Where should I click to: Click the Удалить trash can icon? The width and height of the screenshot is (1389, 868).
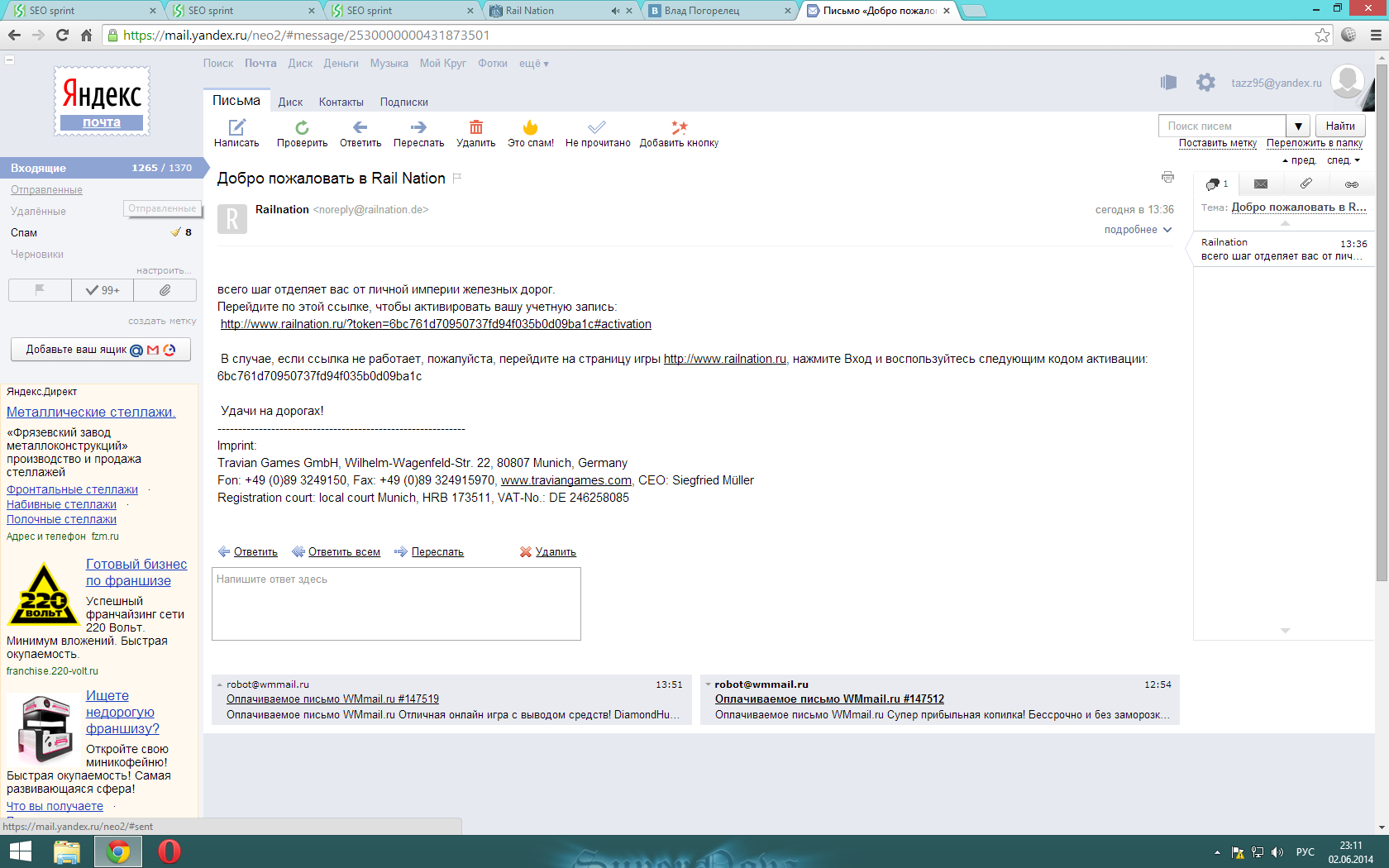point(476,127)
